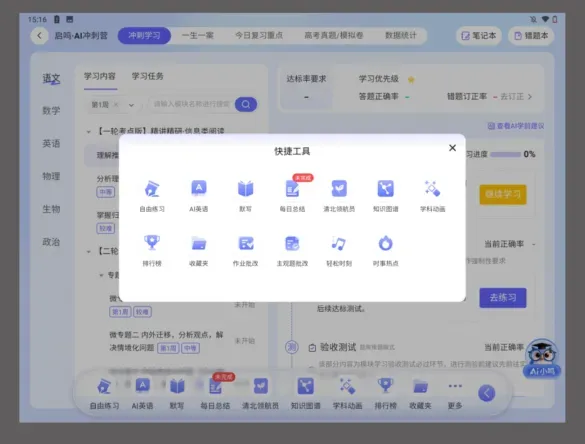Open 查看AI学前建议 link
This screenshot has width=585, height=444.
click(516, 126)
